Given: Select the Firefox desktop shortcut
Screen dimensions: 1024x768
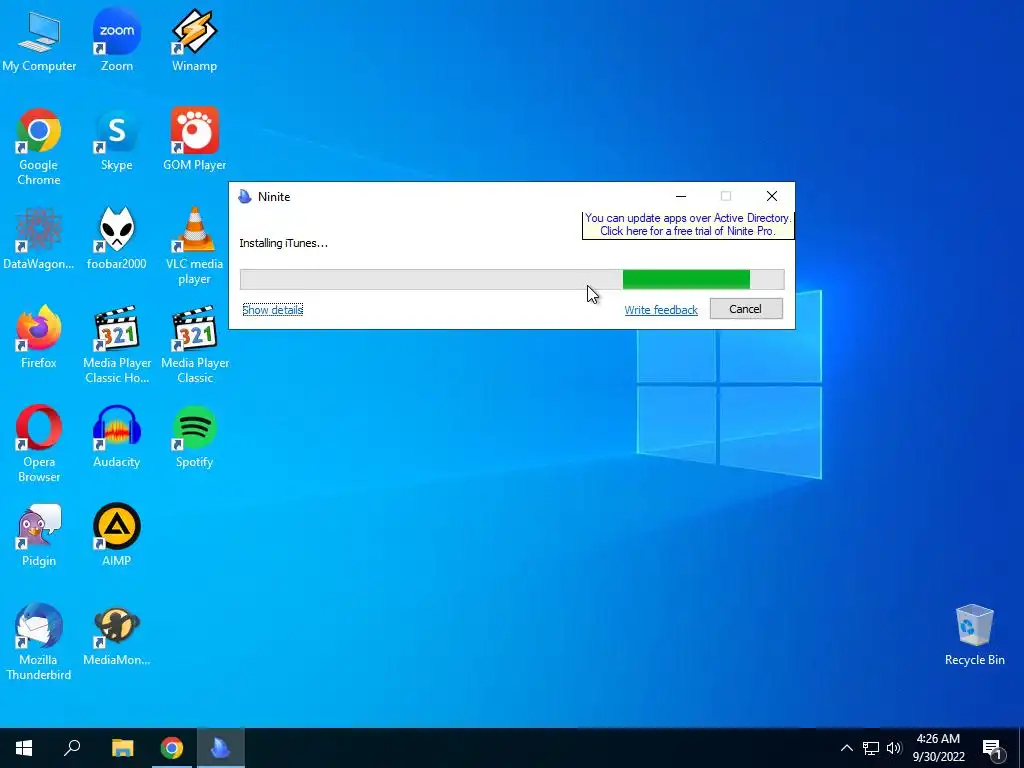Looking at the screenshot, I should click(39, 338).
